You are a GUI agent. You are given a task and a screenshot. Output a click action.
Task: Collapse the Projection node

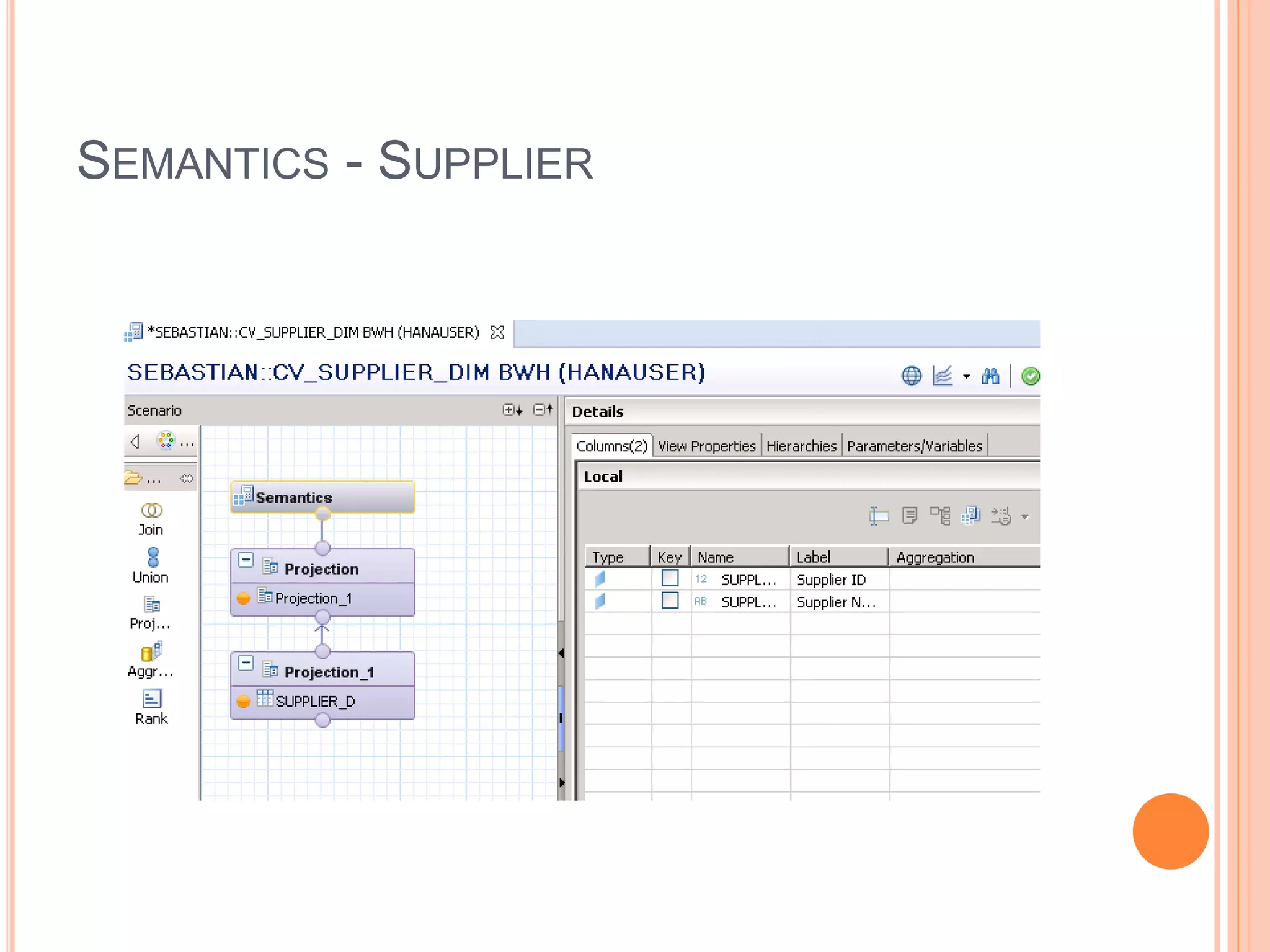[x=246, y=560]
